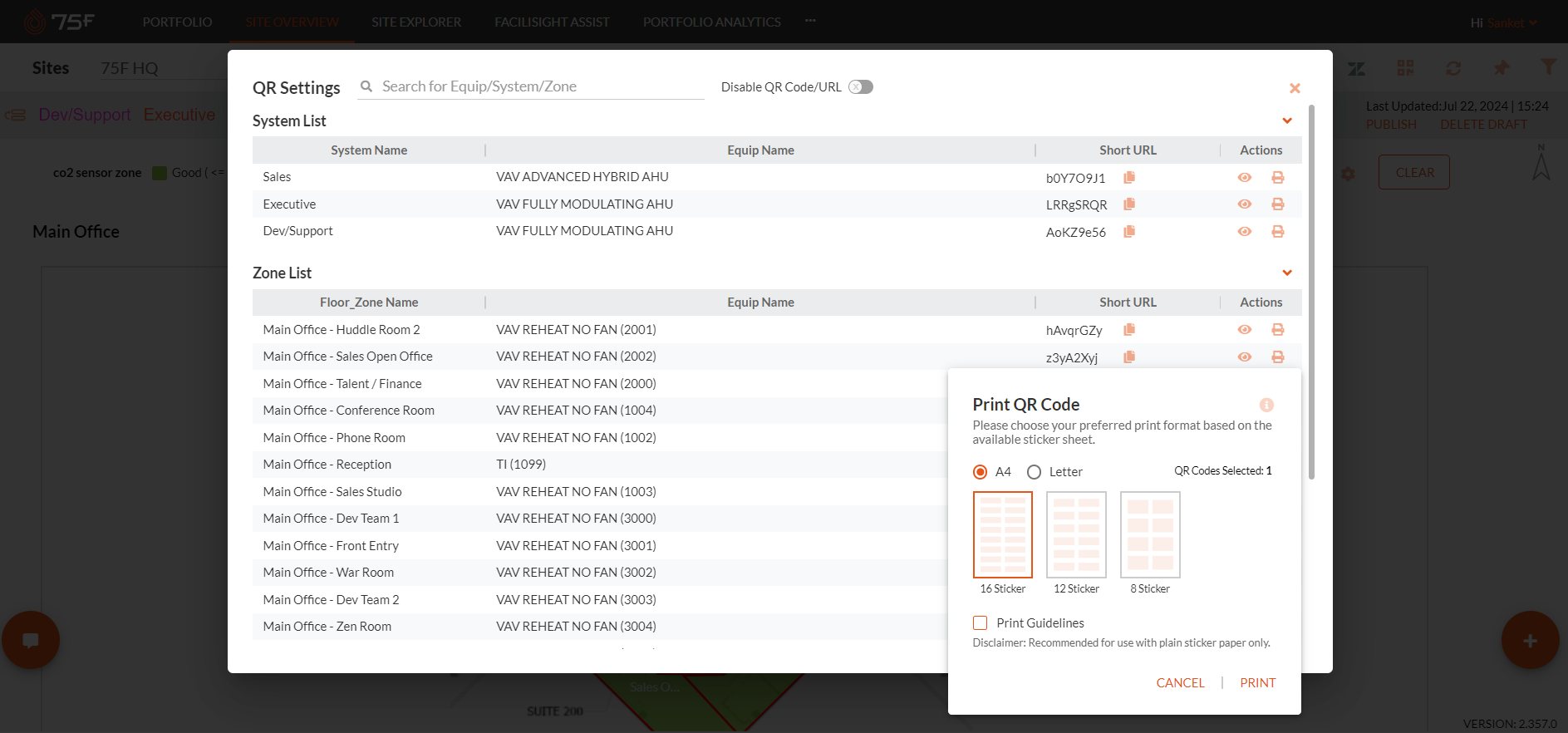Copy short URL AoKZ9e56 for Dev/Support

(x=1129, y=232)
